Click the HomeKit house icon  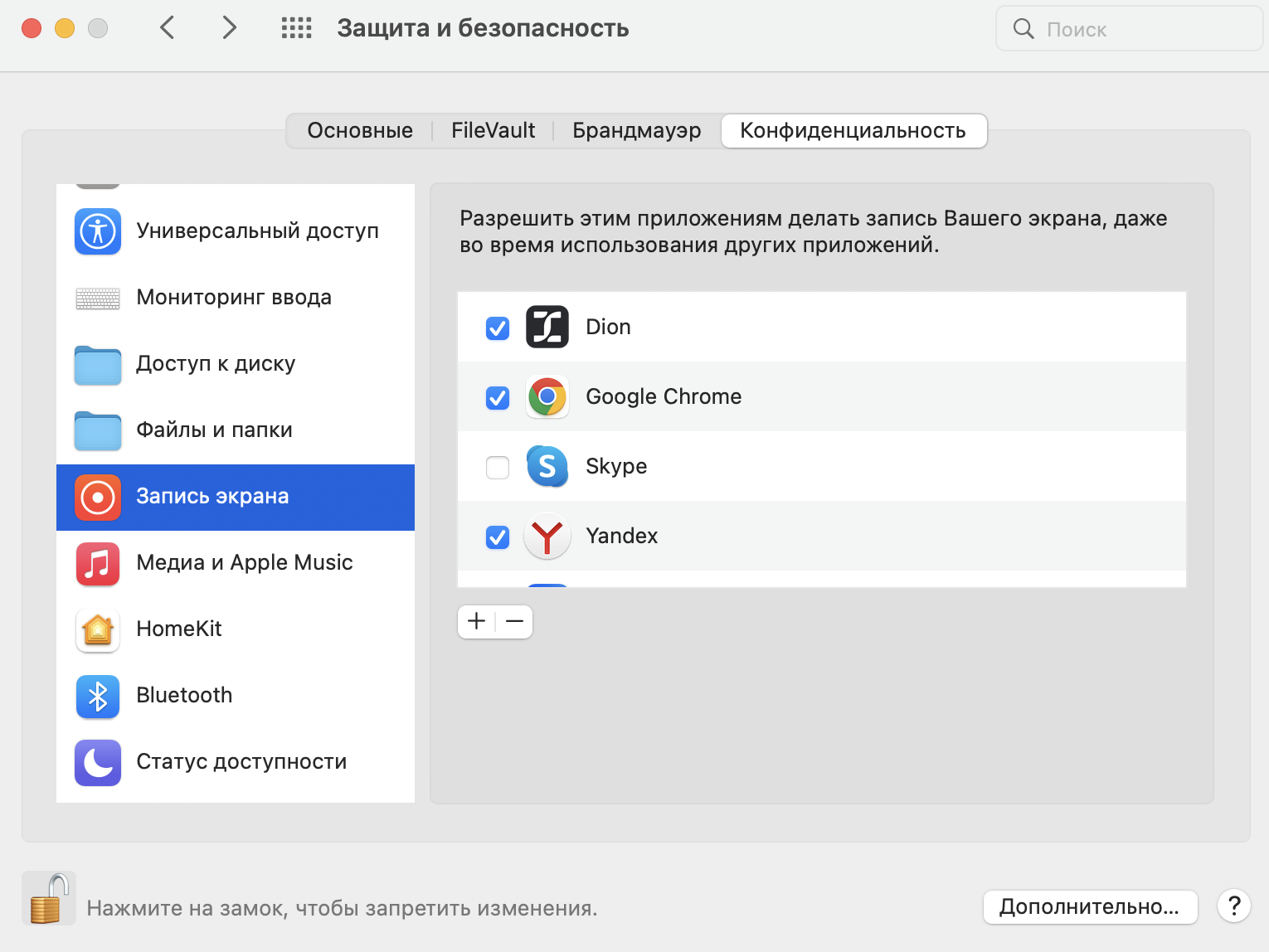point(98,630)
